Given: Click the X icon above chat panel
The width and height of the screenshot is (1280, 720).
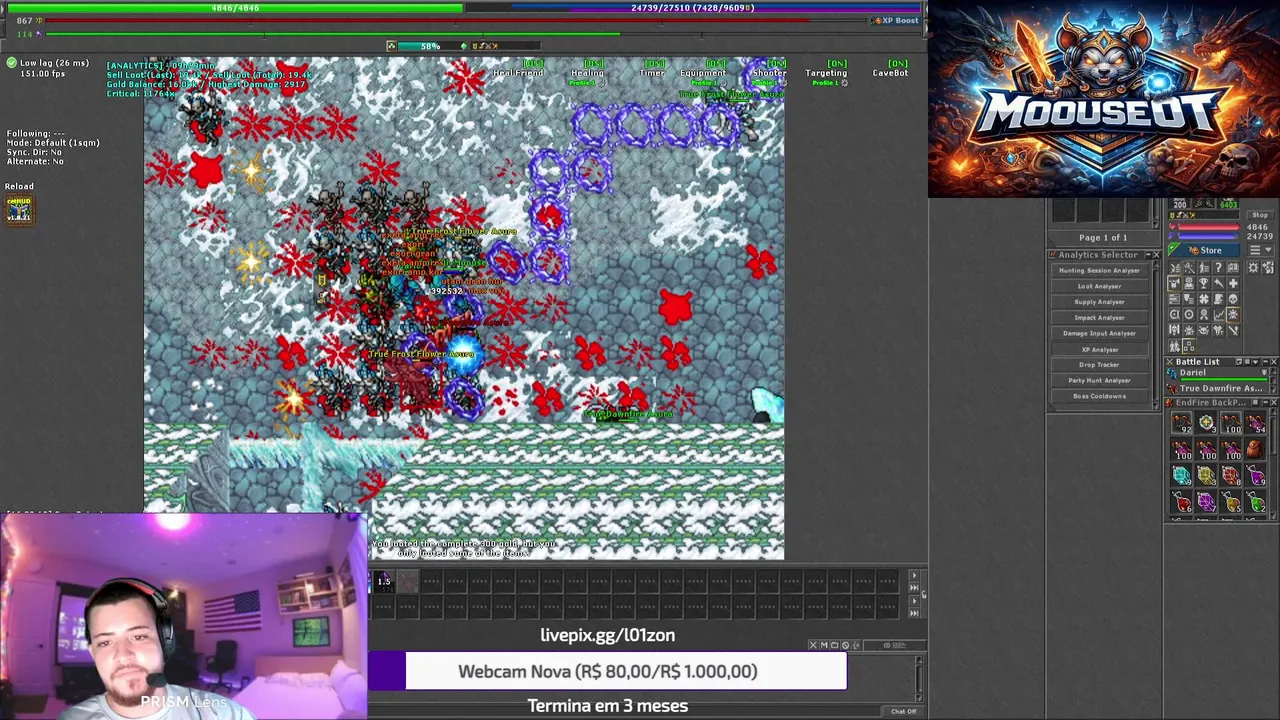Looking at the screenshot, I should click(813, 645).
